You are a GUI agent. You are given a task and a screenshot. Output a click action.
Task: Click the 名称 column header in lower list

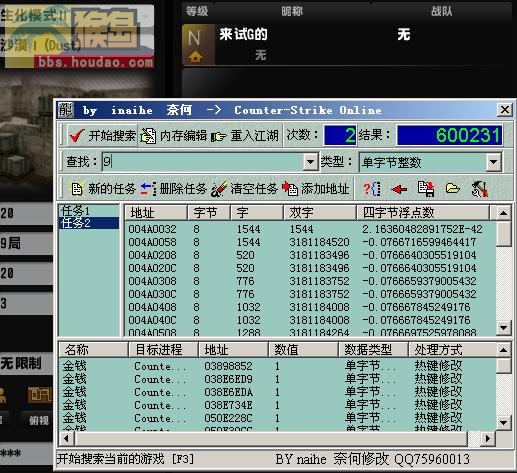tap(93, 350)
